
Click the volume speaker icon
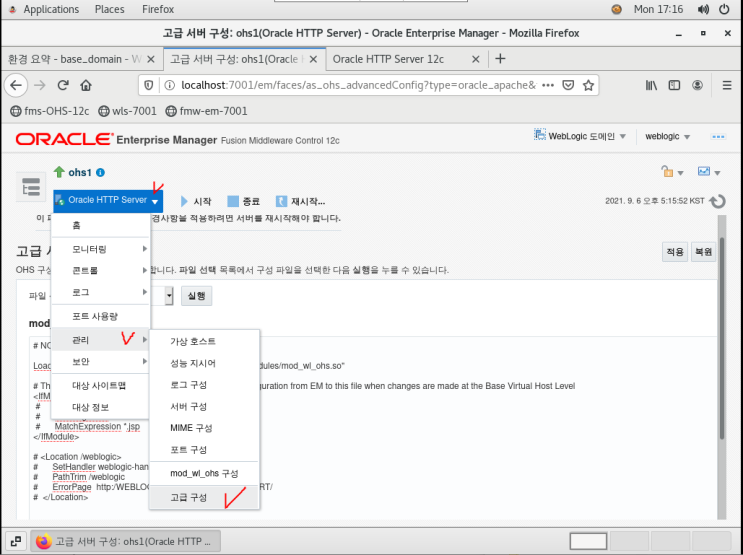click(x=703, y=9)
